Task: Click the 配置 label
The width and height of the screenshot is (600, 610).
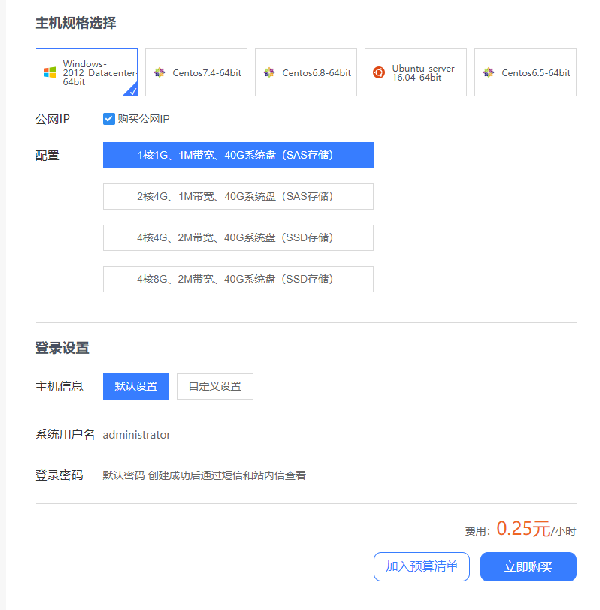Action: pyautogui.click(x=47, y=156)
